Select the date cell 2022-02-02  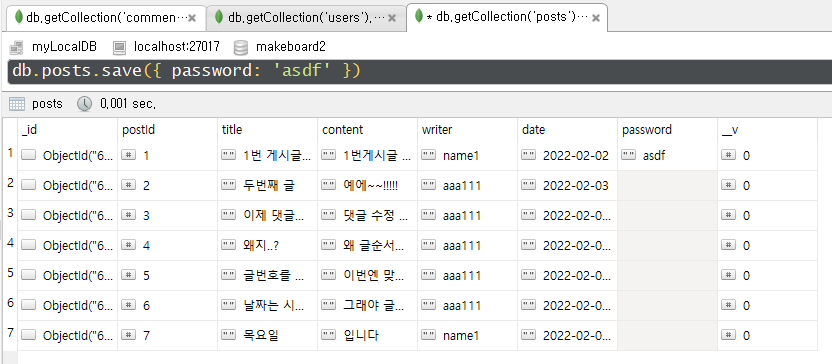[x=567, y=155]
